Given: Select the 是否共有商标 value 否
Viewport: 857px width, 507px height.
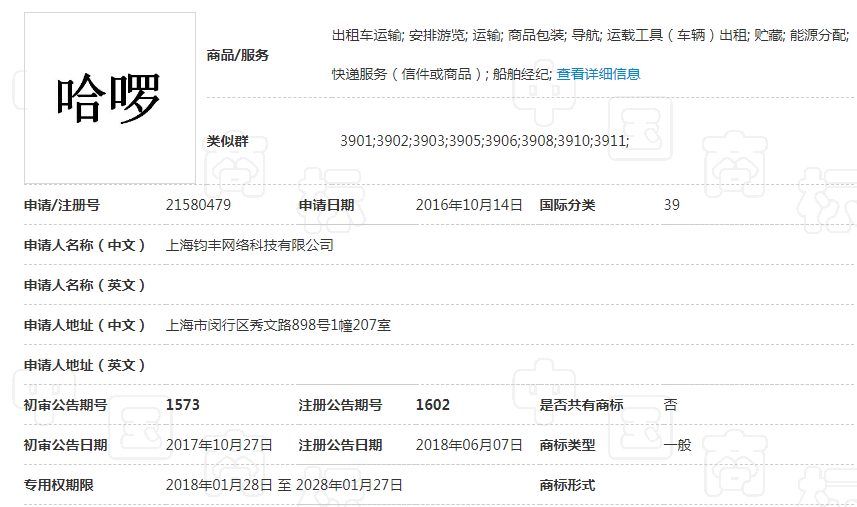Looking at the screenshot, I should click(671, 405).
